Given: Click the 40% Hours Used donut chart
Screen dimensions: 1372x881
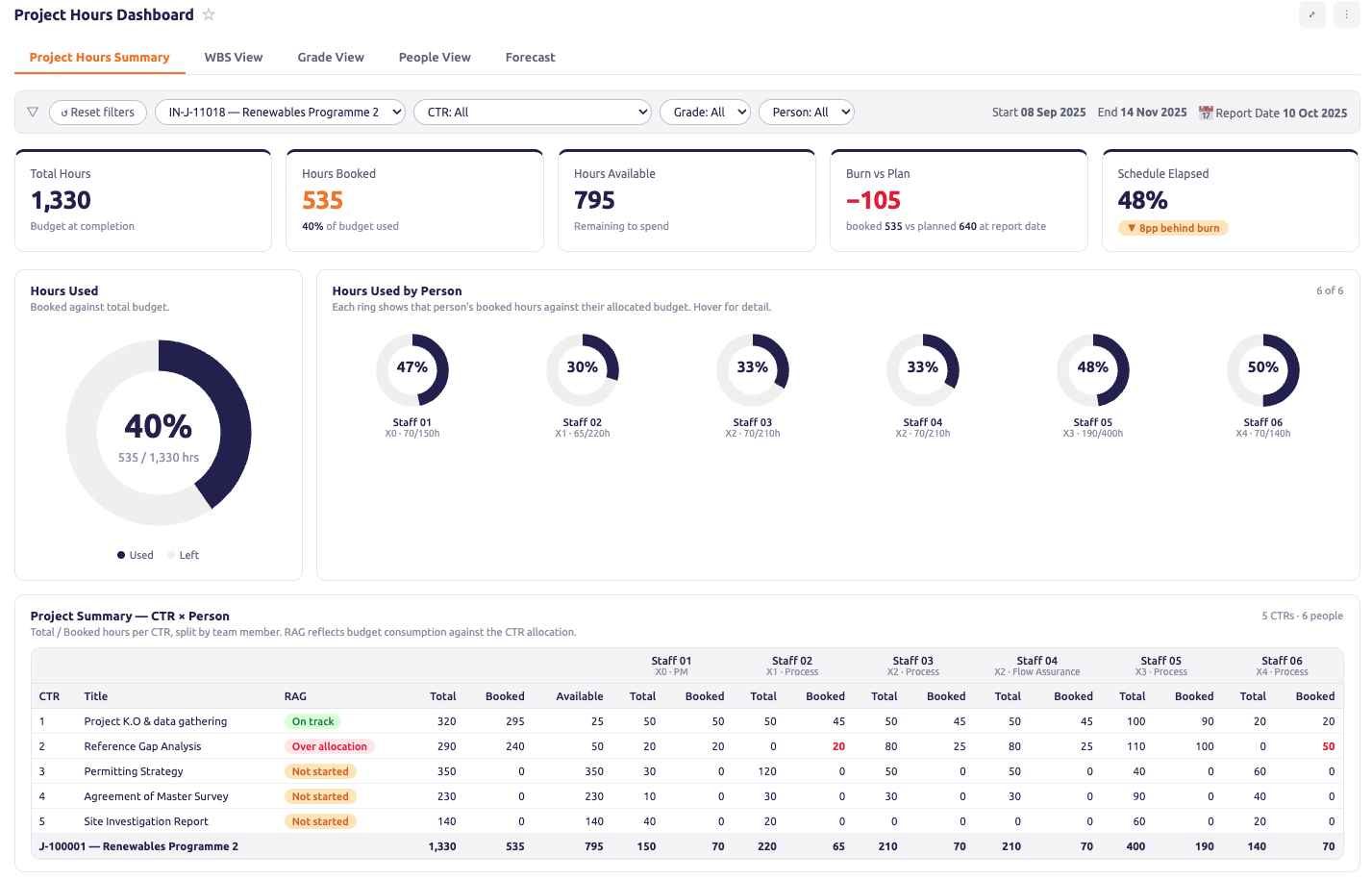Looking at the screenshot, I should click(x=159, y=433).
